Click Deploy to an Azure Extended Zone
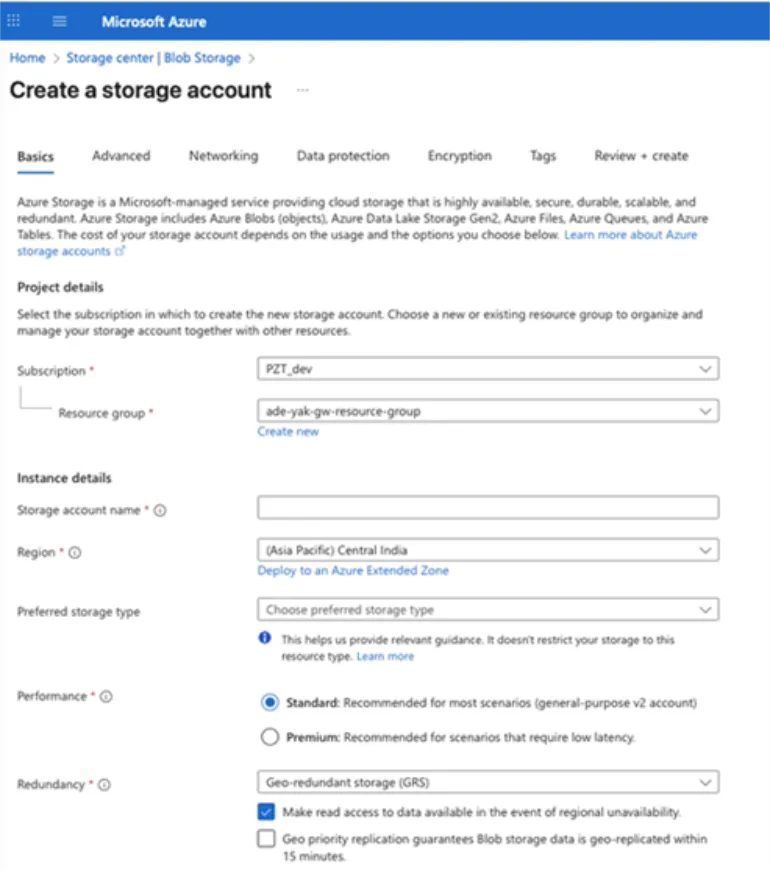 tap(353, 570)
